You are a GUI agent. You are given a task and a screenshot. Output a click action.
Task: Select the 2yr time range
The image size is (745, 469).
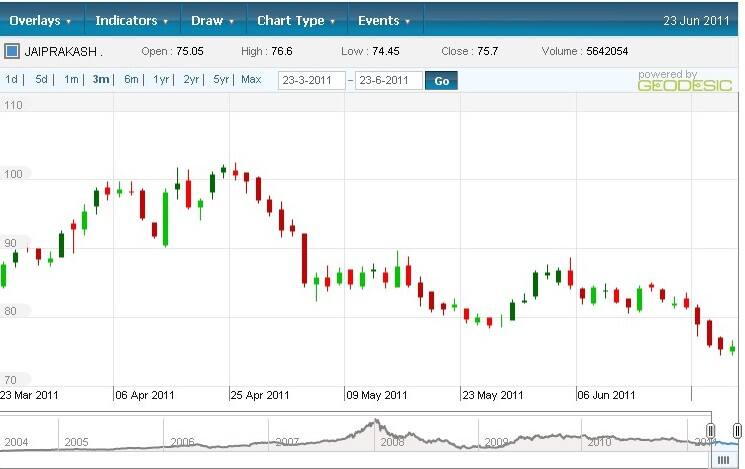point(191,80)
